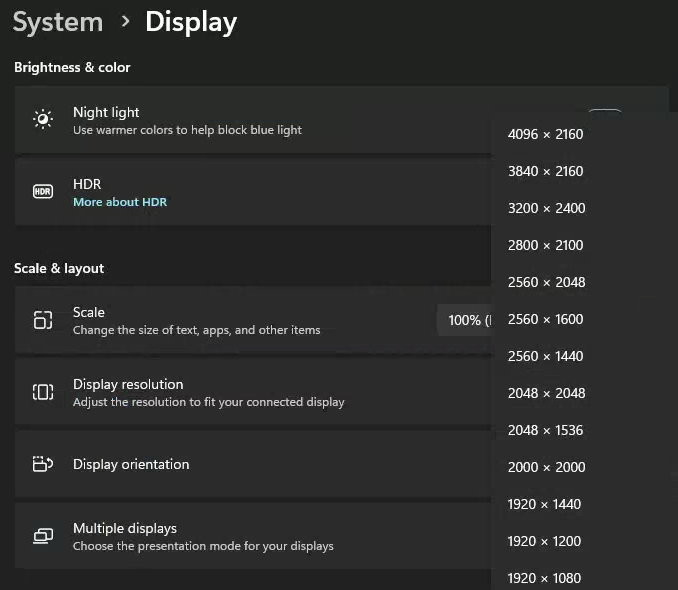Click the Night light sun icon
The height and width of the screenshot is (590, 678).
(x=43, y=120)
